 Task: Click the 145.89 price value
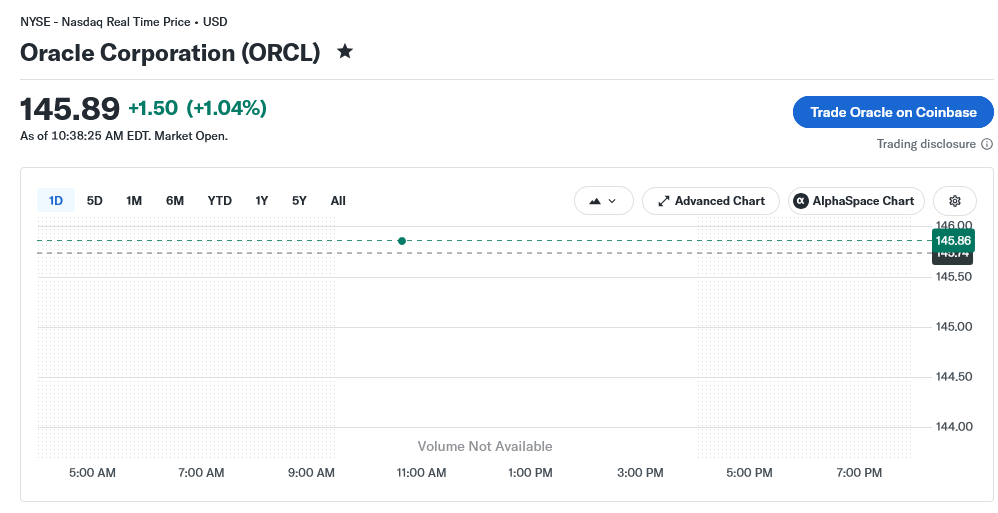click(x=70, y=109)
